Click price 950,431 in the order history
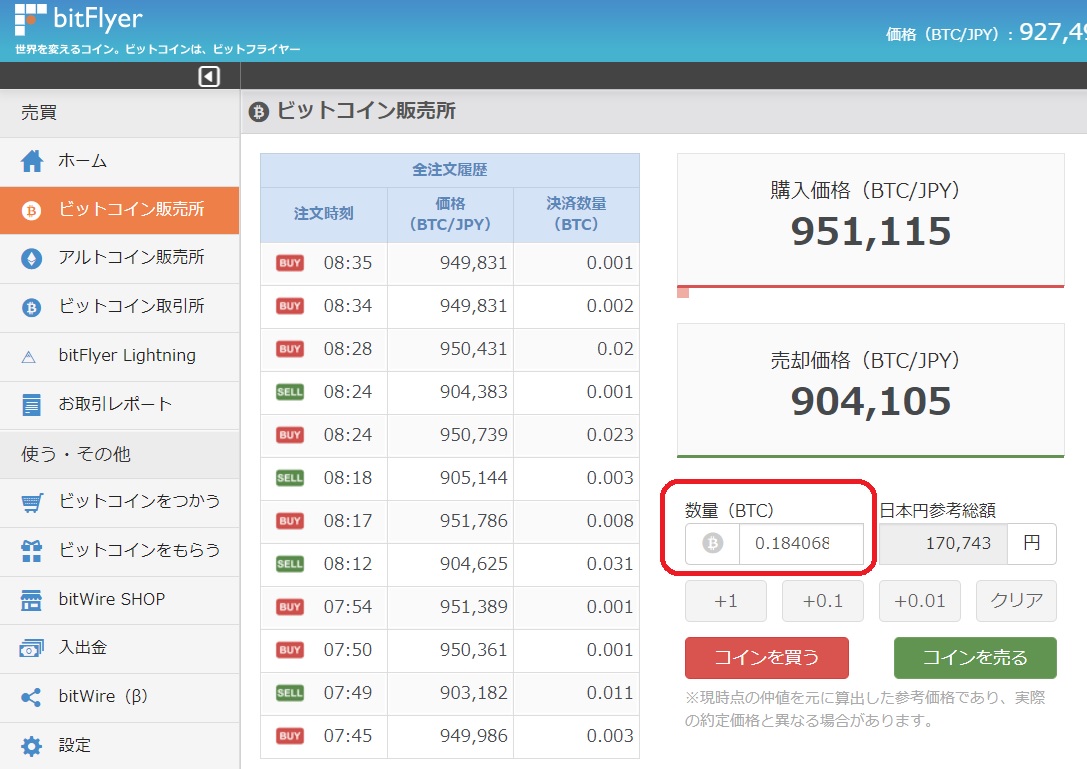 473,349
